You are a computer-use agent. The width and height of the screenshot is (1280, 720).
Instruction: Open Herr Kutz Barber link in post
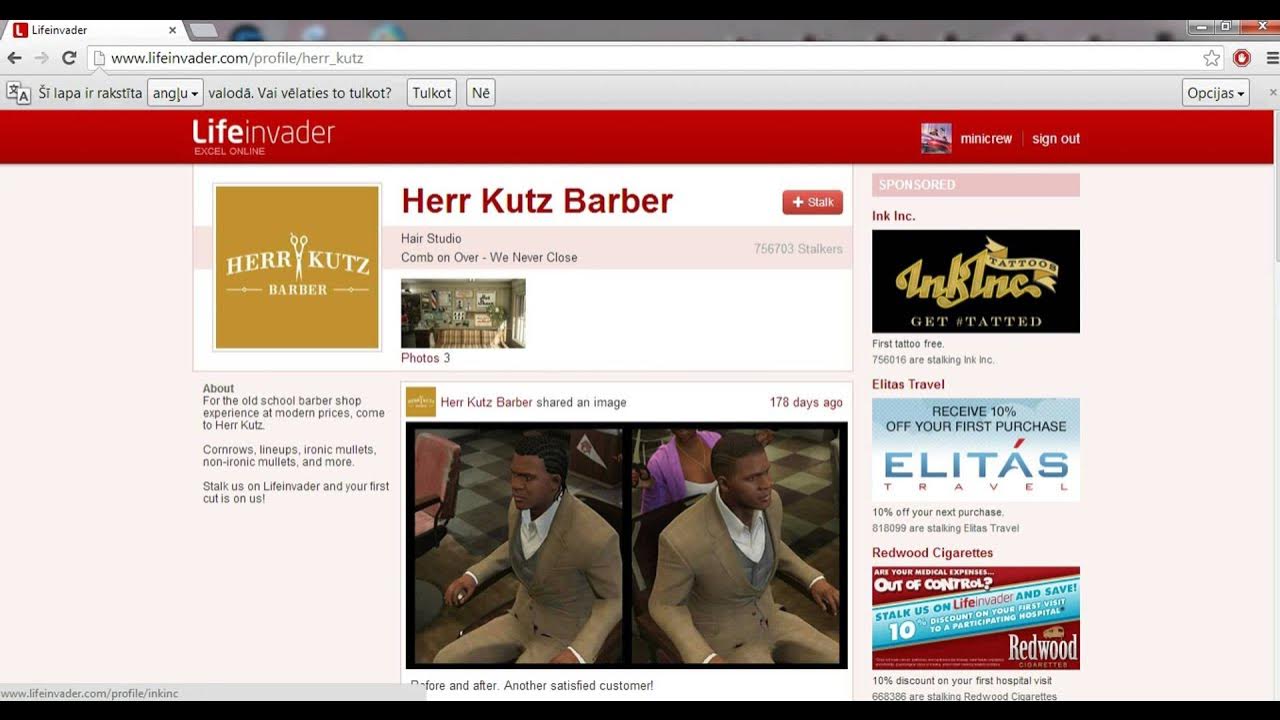pyautogui.click(x=486, y=403)
